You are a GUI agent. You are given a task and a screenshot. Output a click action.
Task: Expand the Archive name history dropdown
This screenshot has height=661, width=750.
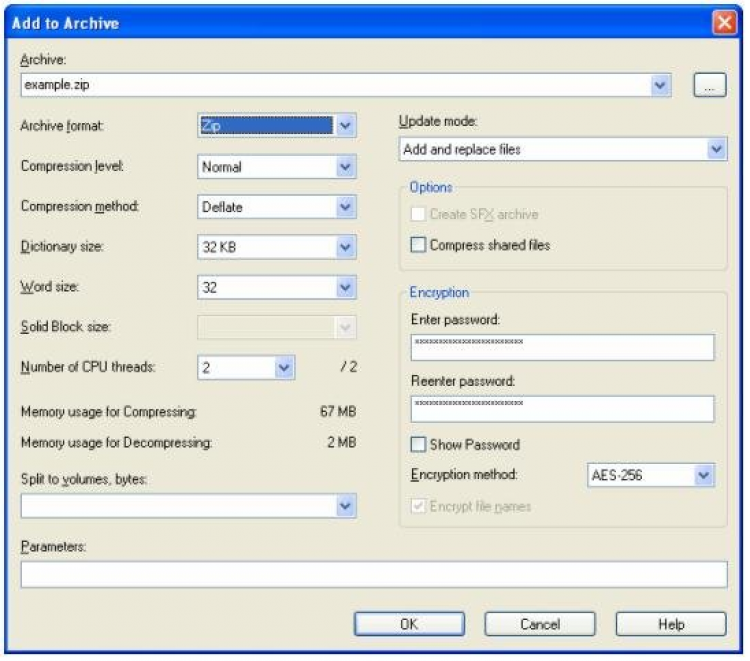pyautogui.click(x=660, y=85)
